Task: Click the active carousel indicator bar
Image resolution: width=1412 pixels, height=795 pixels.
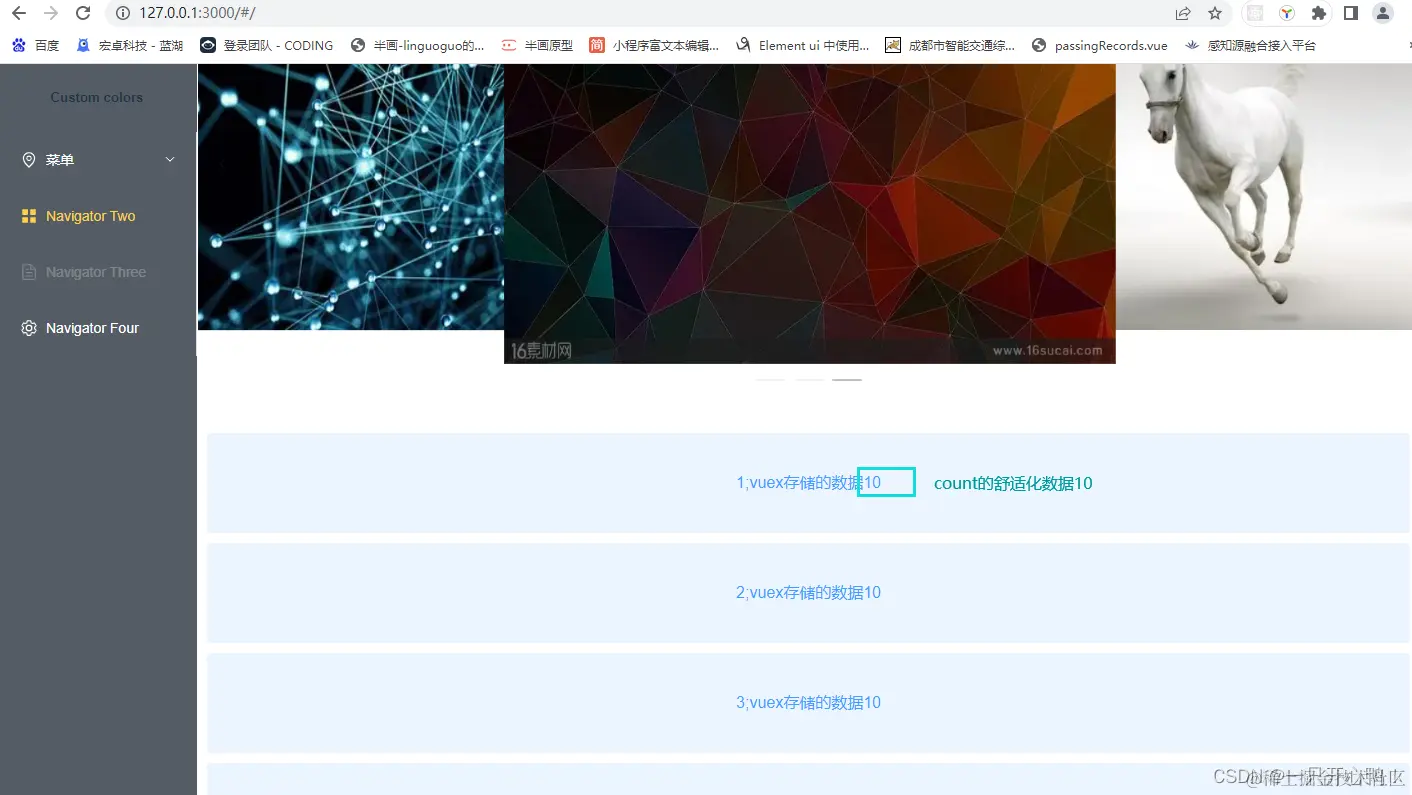Action: pyautogui.click(x=847, y=380)
